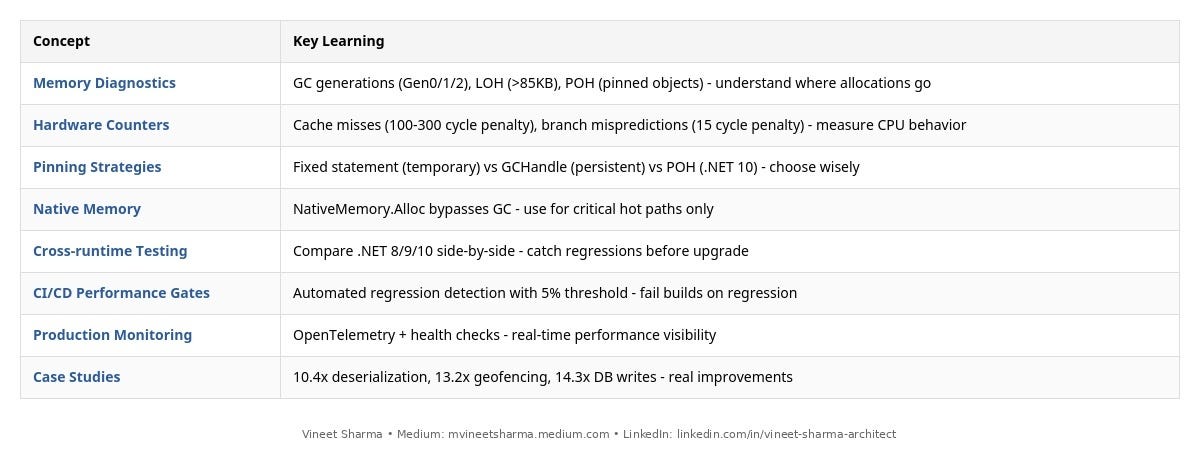Click the Pinning Strategies concept

pyautogui.click(x=97, y=167)
